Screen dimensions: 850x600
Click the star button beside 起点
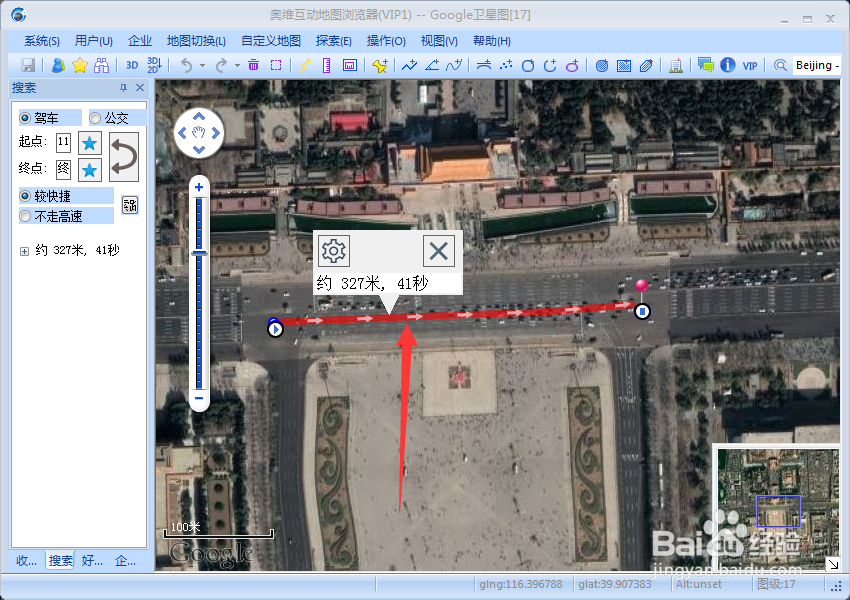tap(89, 143)
